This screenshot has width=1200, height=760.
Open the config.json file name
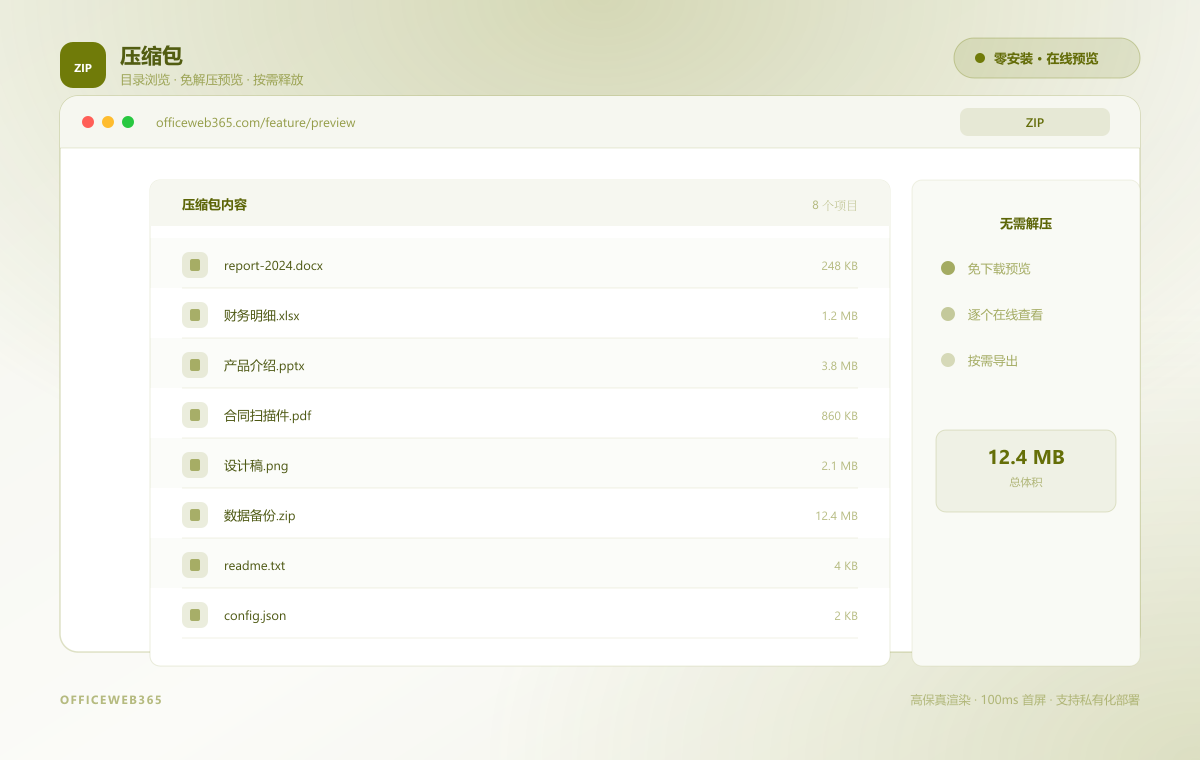(x=255, y=615)
